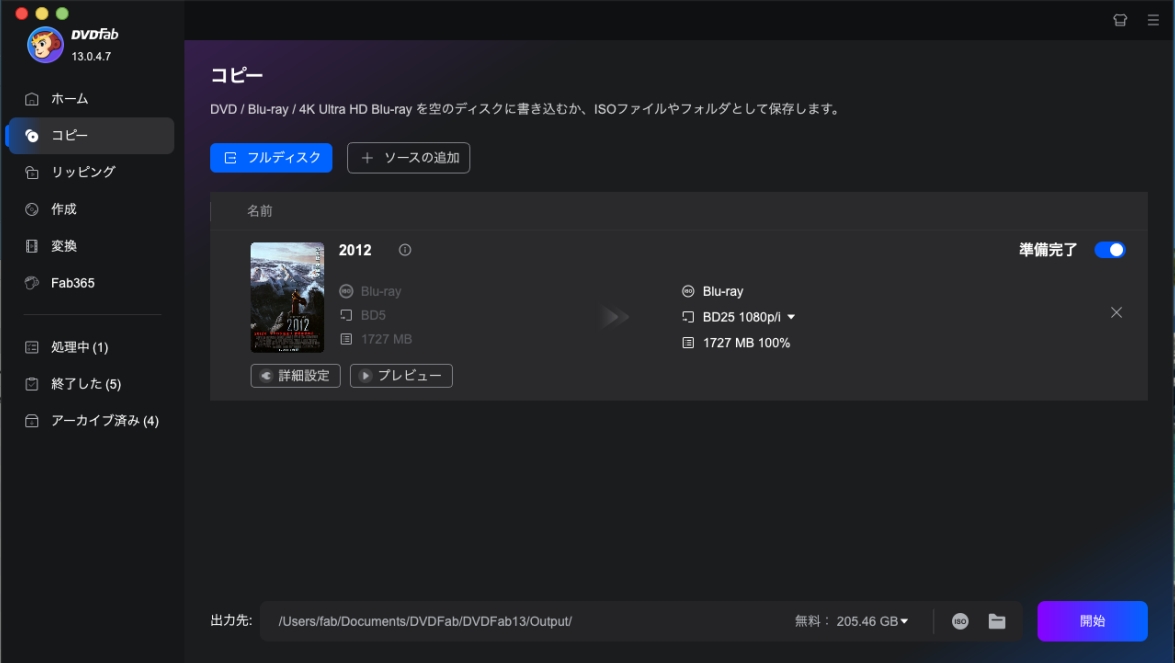
Task: Open the info icon next to 2012
Action: tap(405, 250)
